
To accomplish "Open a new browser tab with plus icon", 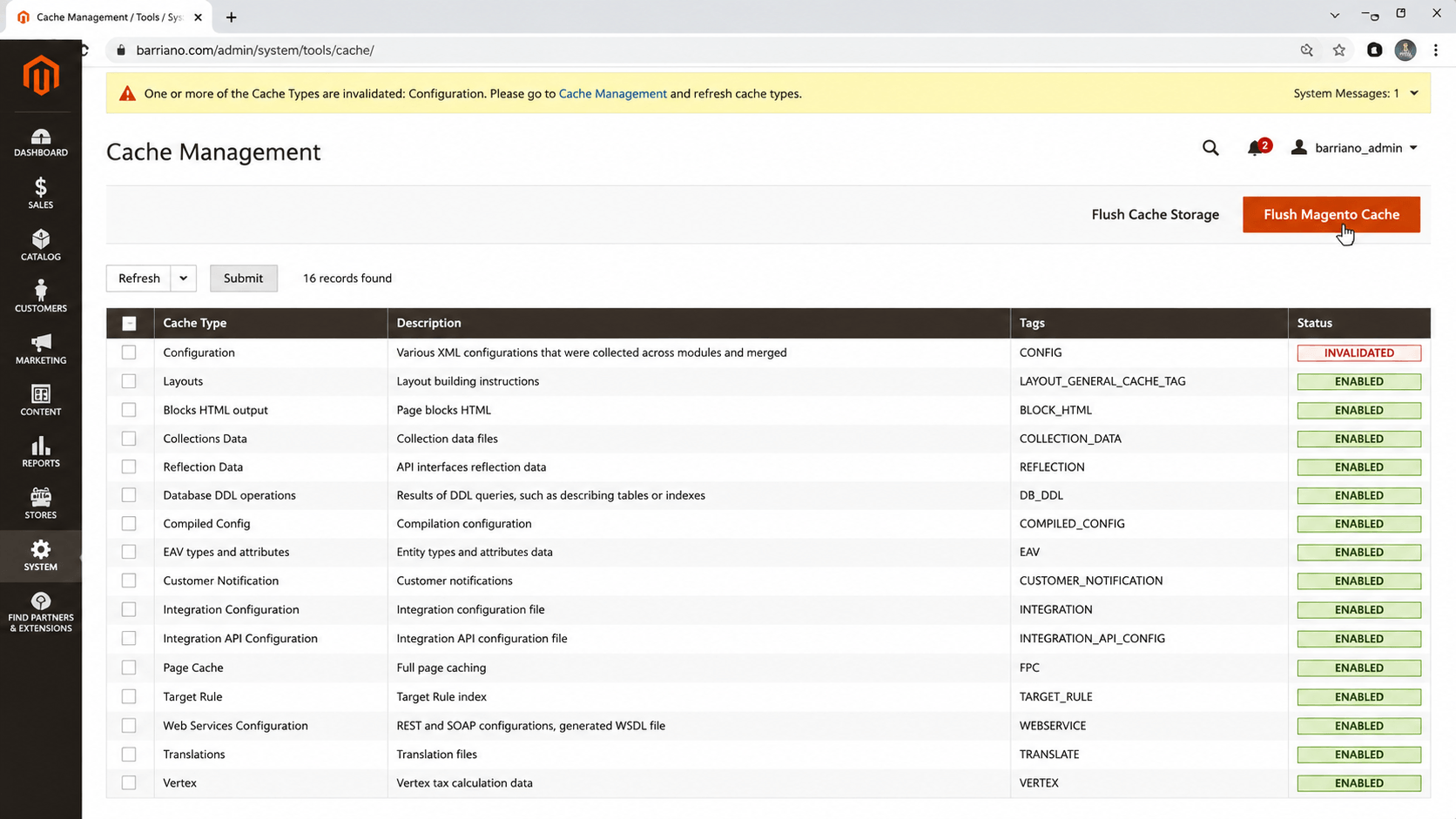I will pos(232,17).
